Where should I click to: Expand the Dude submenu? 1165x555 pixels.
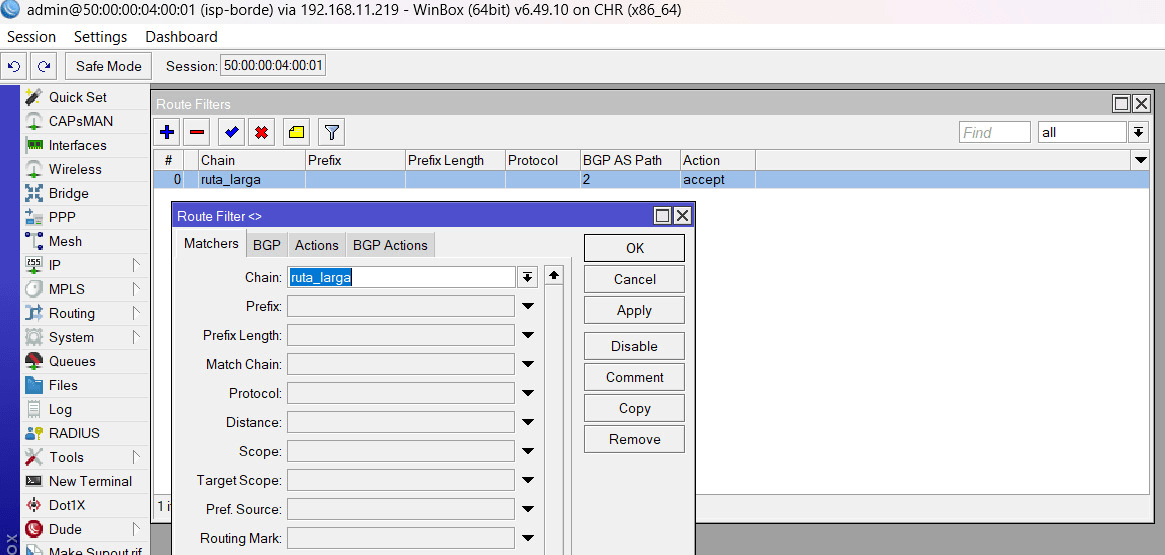[136, 529]
